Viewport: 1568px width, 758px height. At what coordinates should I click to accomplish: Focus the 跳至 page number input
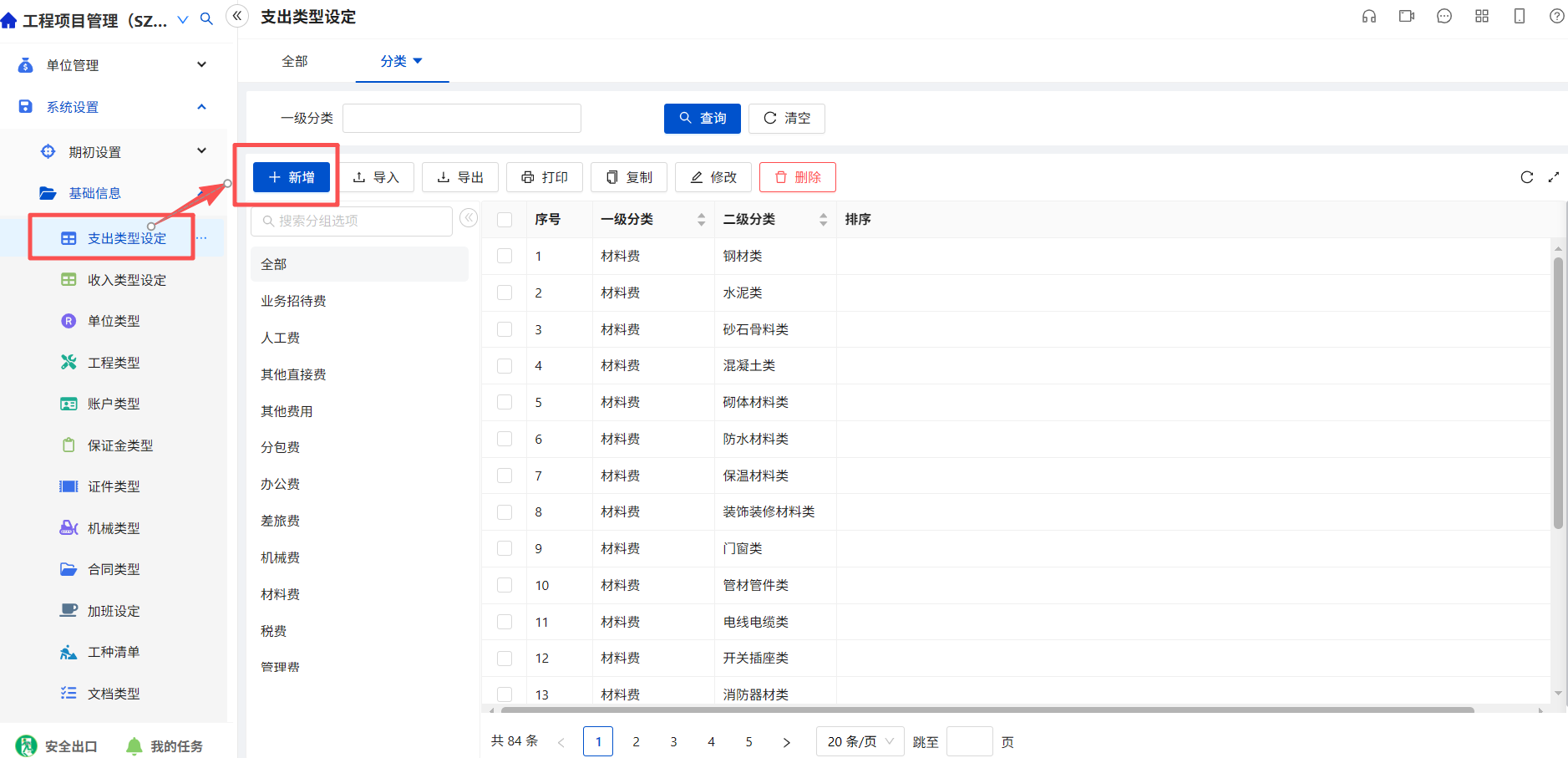click(x=970, y=741)
